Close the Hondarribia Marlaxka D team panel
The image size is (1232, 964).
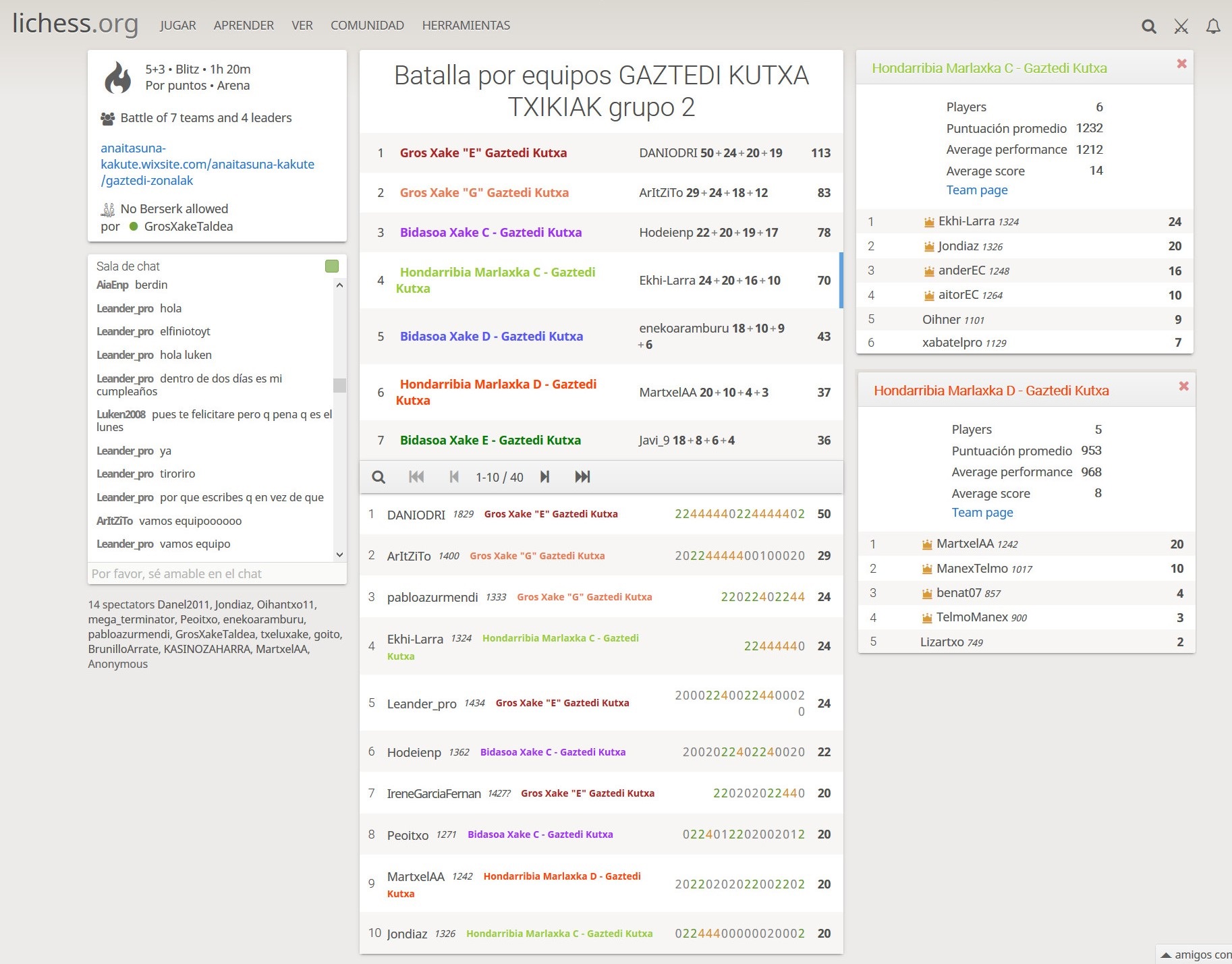[x=1183, y=387]
